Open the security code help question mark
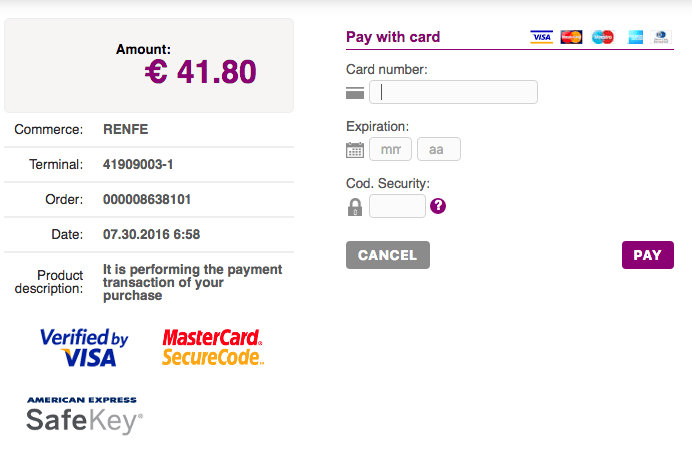This screenshot has width=692, height=455. click(x=438, y=206)
